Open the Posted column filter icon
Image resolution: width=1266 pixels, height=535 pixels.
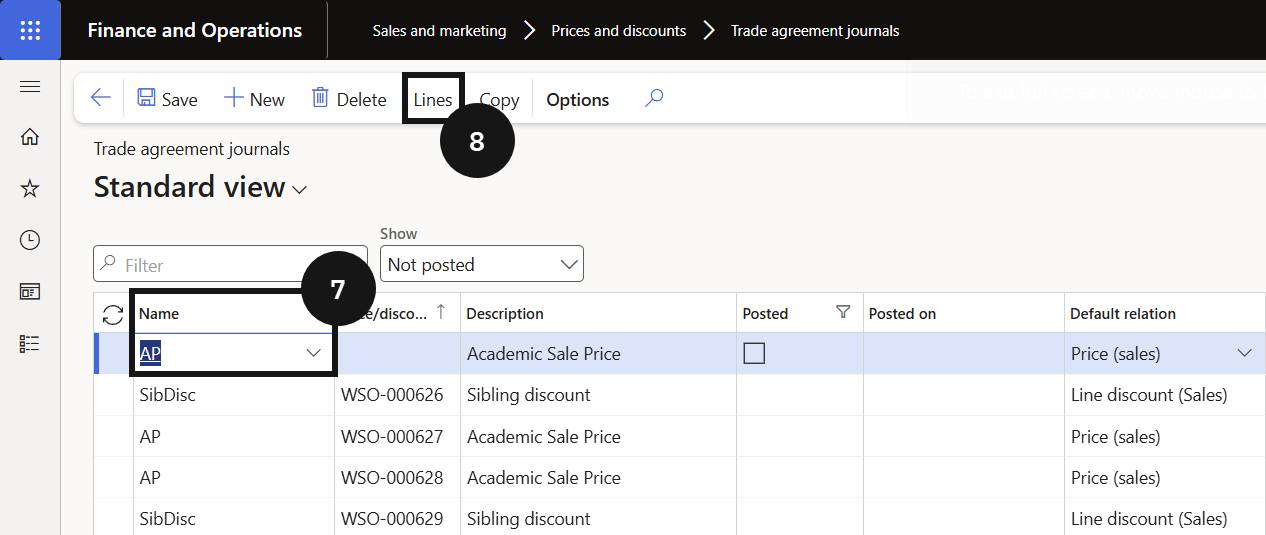pos(843,313)
